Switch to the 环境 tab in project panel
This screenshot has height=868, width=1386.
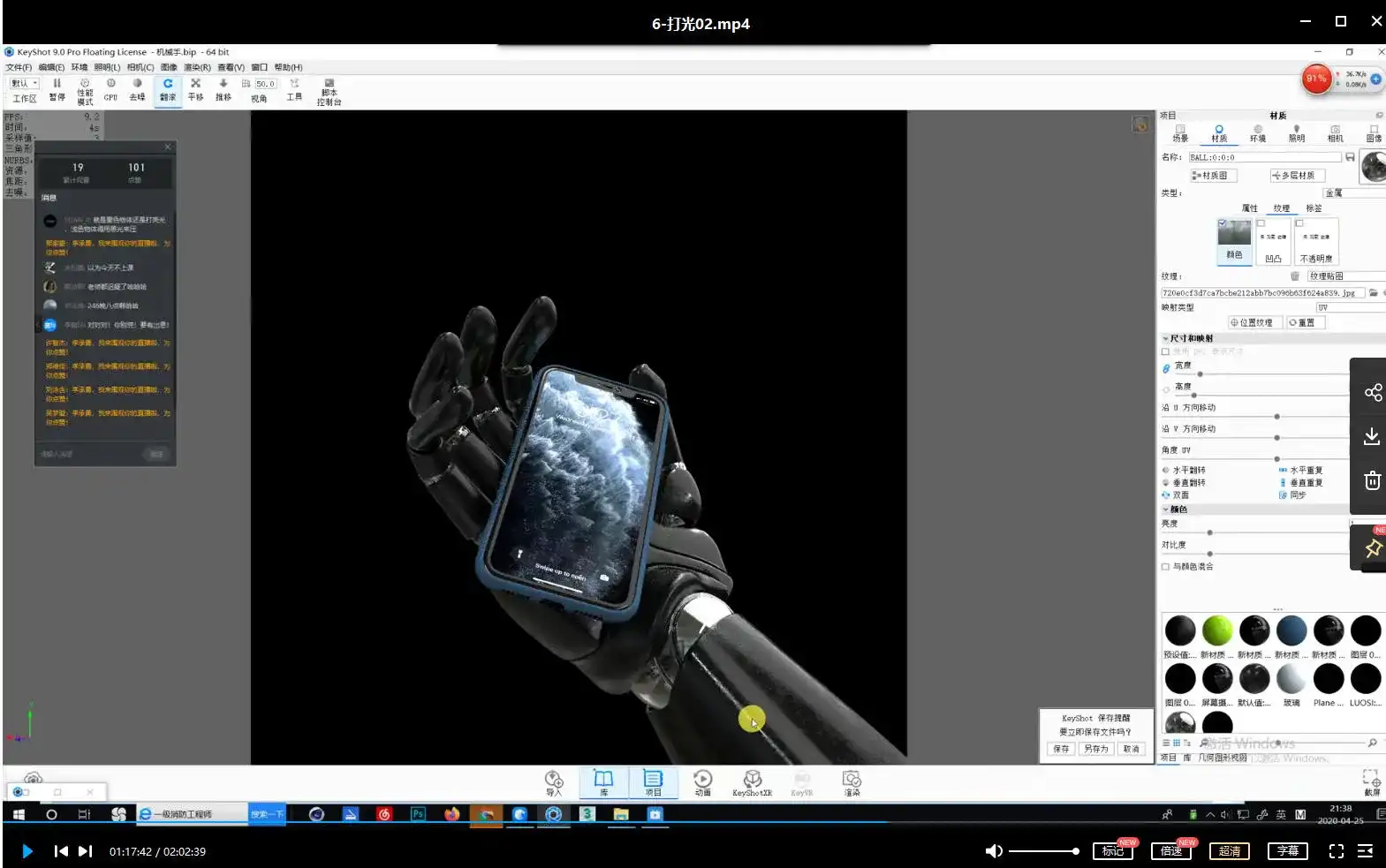1257,133
